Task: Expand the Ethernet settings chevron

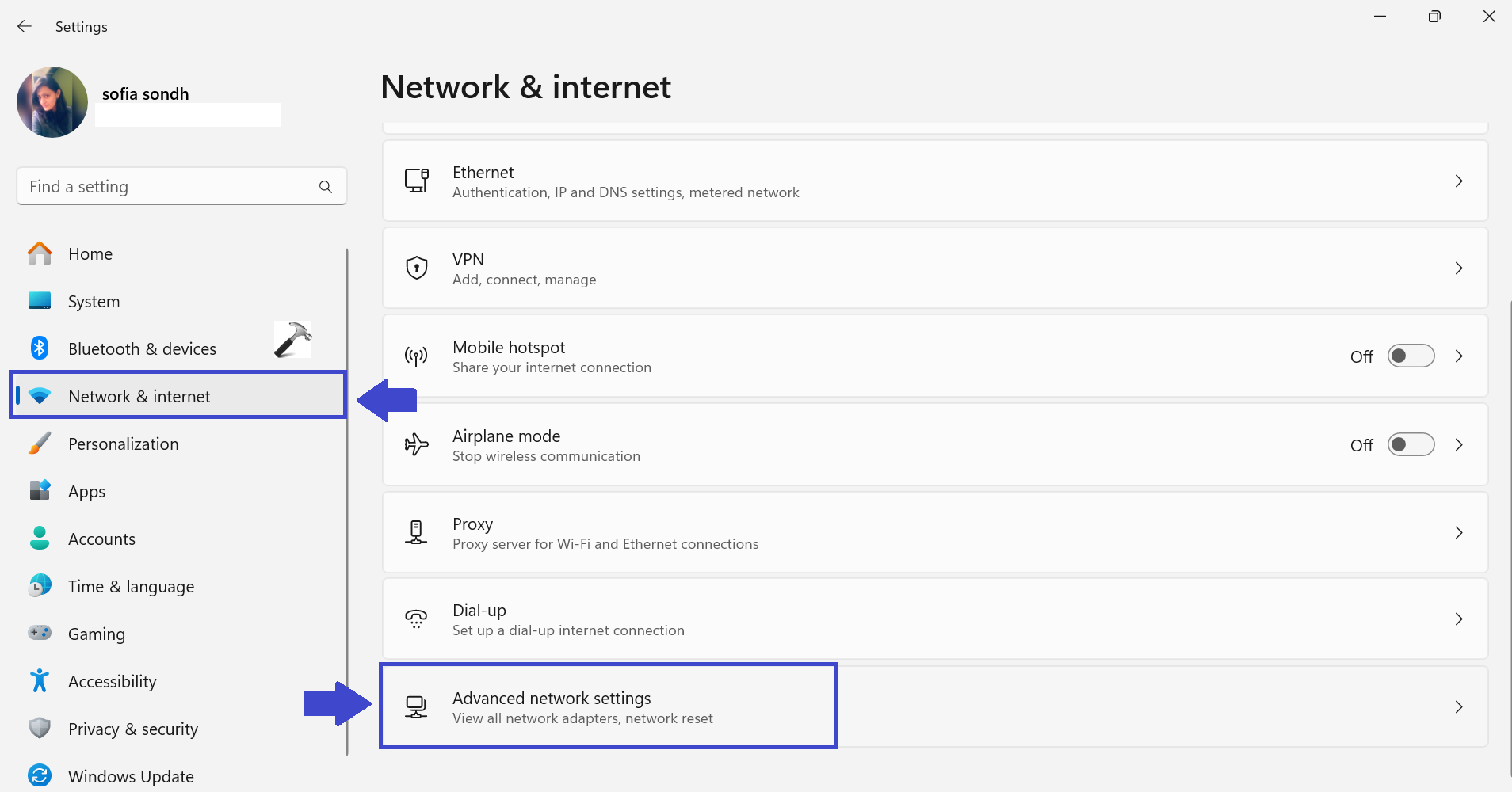Action: coord(1459,181)
